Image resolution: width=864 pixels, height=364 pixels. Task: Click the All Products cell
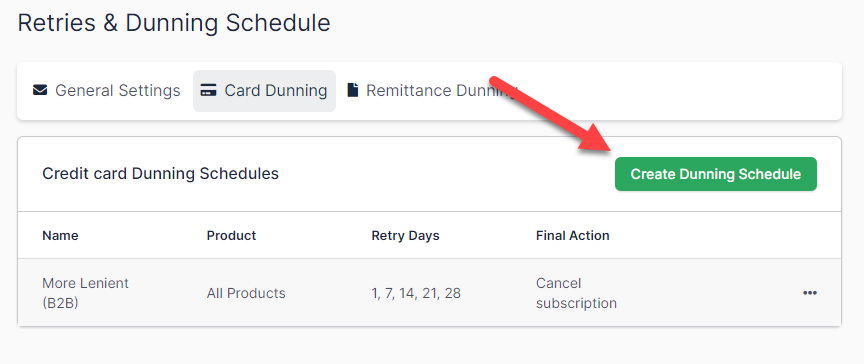tap(246, 293)
